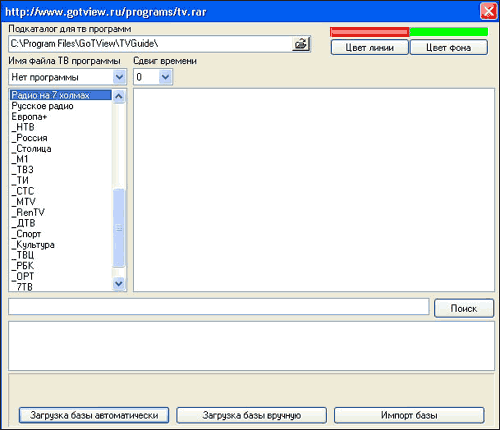The image size is (500, 430).
Task: Browse for the TV program subfolder
Action: (301, 44)
